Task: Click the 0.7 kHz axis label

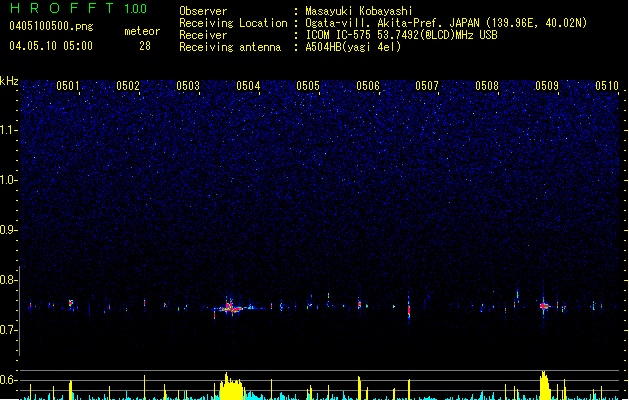Action: click(8, 330)
